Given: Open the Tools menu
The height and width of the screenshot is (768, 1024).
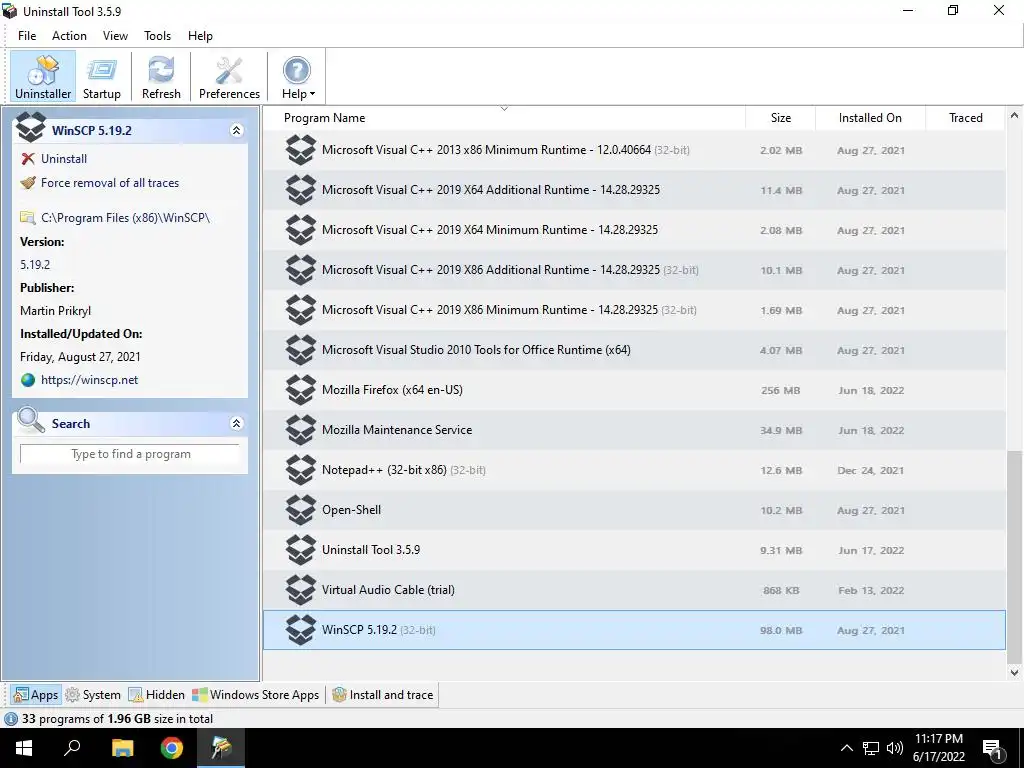Looking at the screenshot, I should click(x=157, y=36).
